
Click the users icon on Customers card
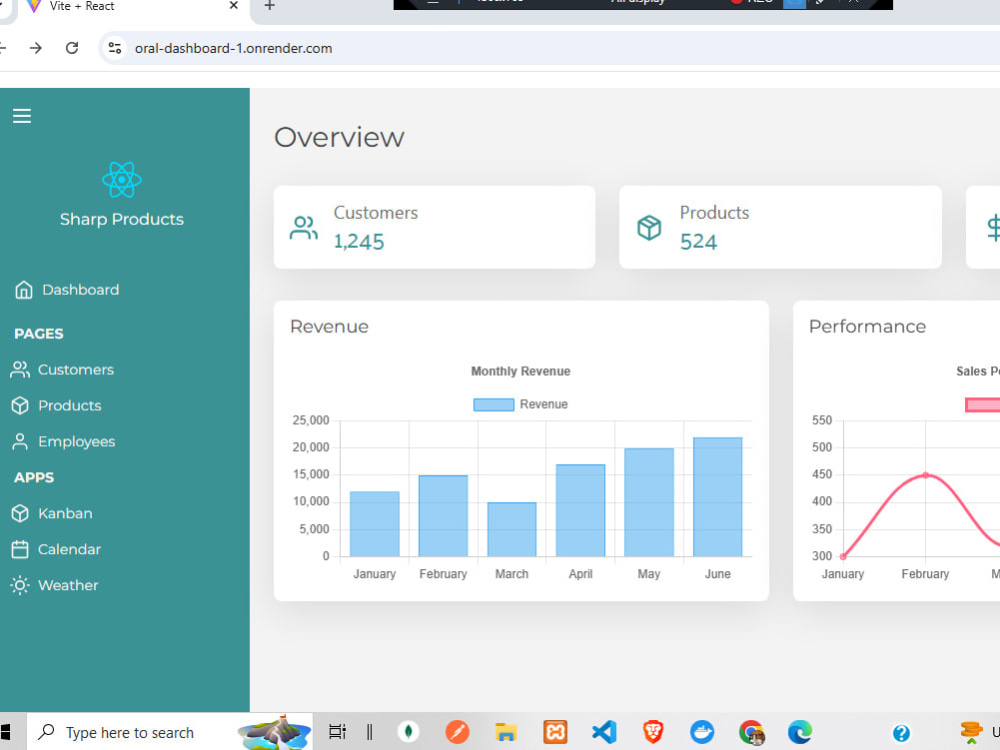click(304, 228)
